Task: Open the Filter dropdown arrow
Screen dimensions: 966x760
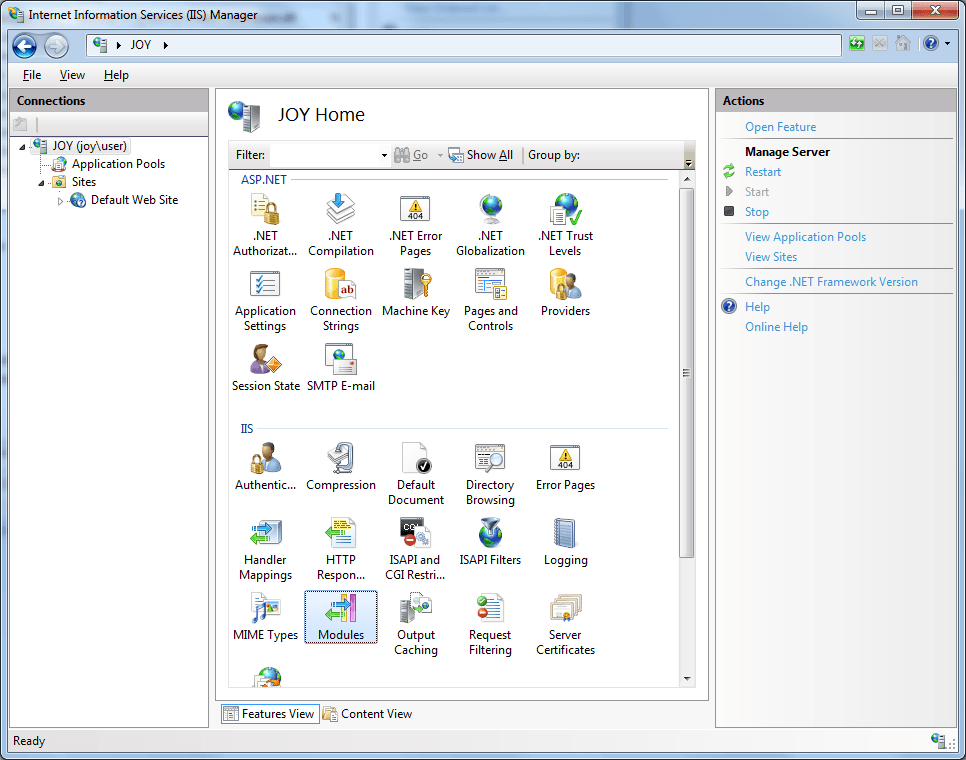Action: click(384, 156)
